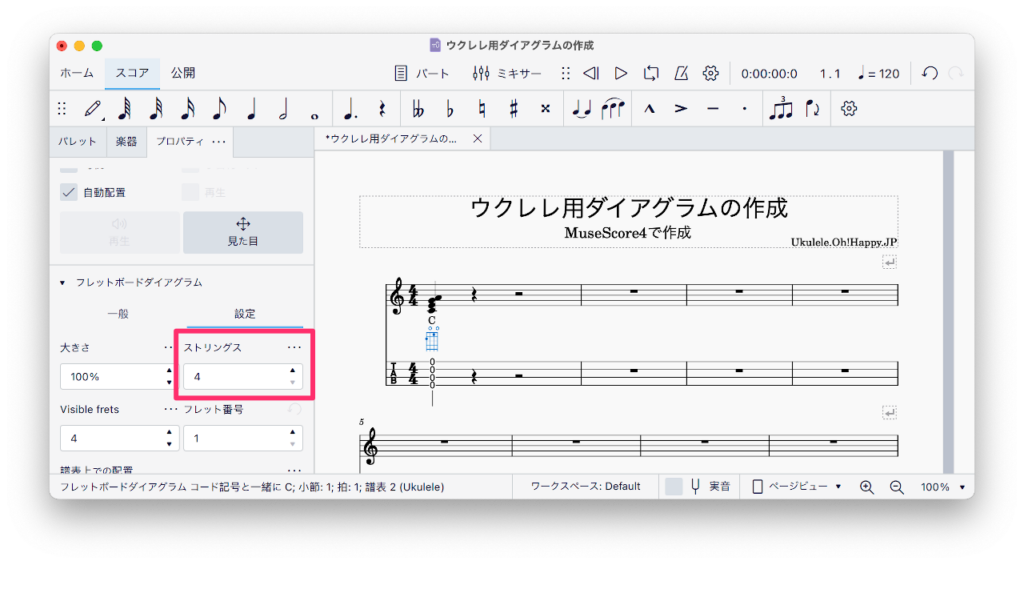The width and height of the screenshot is (1024, 597).
Task: Select the quarter note duration
Action: point(251,108)
